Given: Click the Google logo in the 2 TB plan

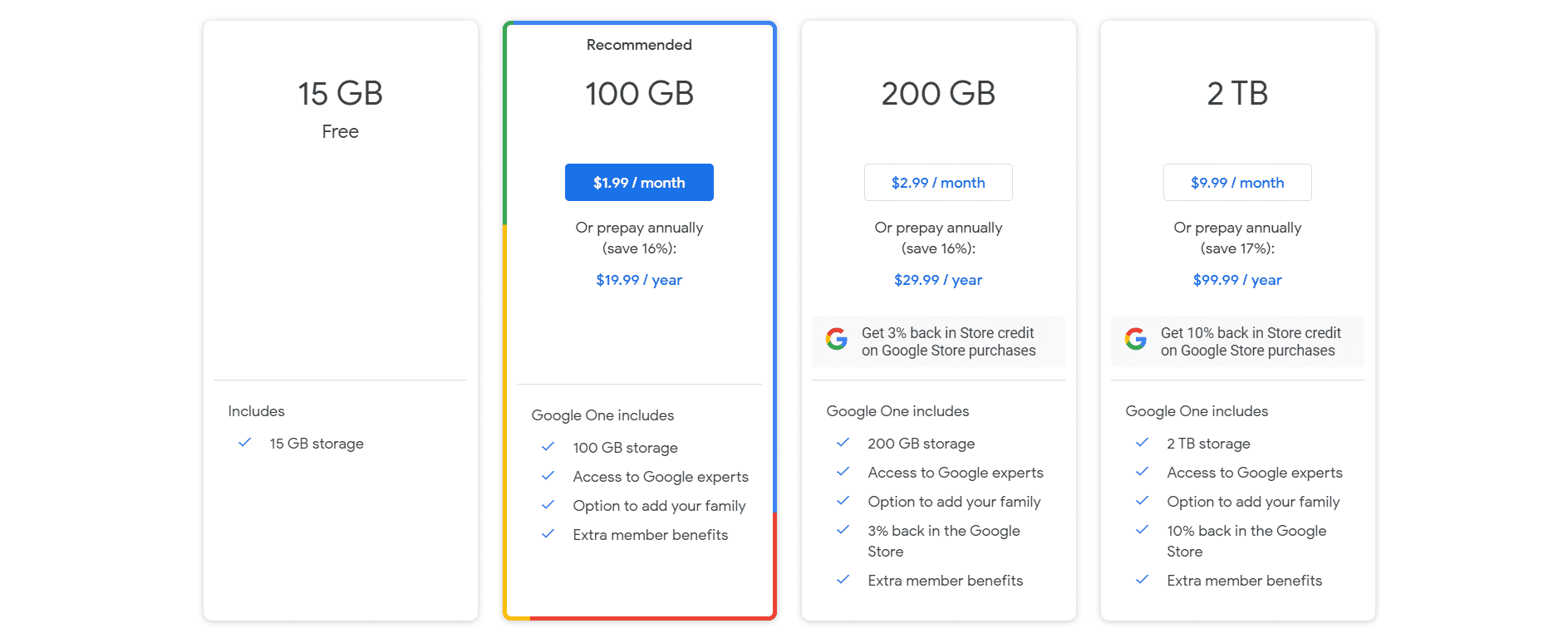Looking at the screenshot, I should [x=1136, y=339].
